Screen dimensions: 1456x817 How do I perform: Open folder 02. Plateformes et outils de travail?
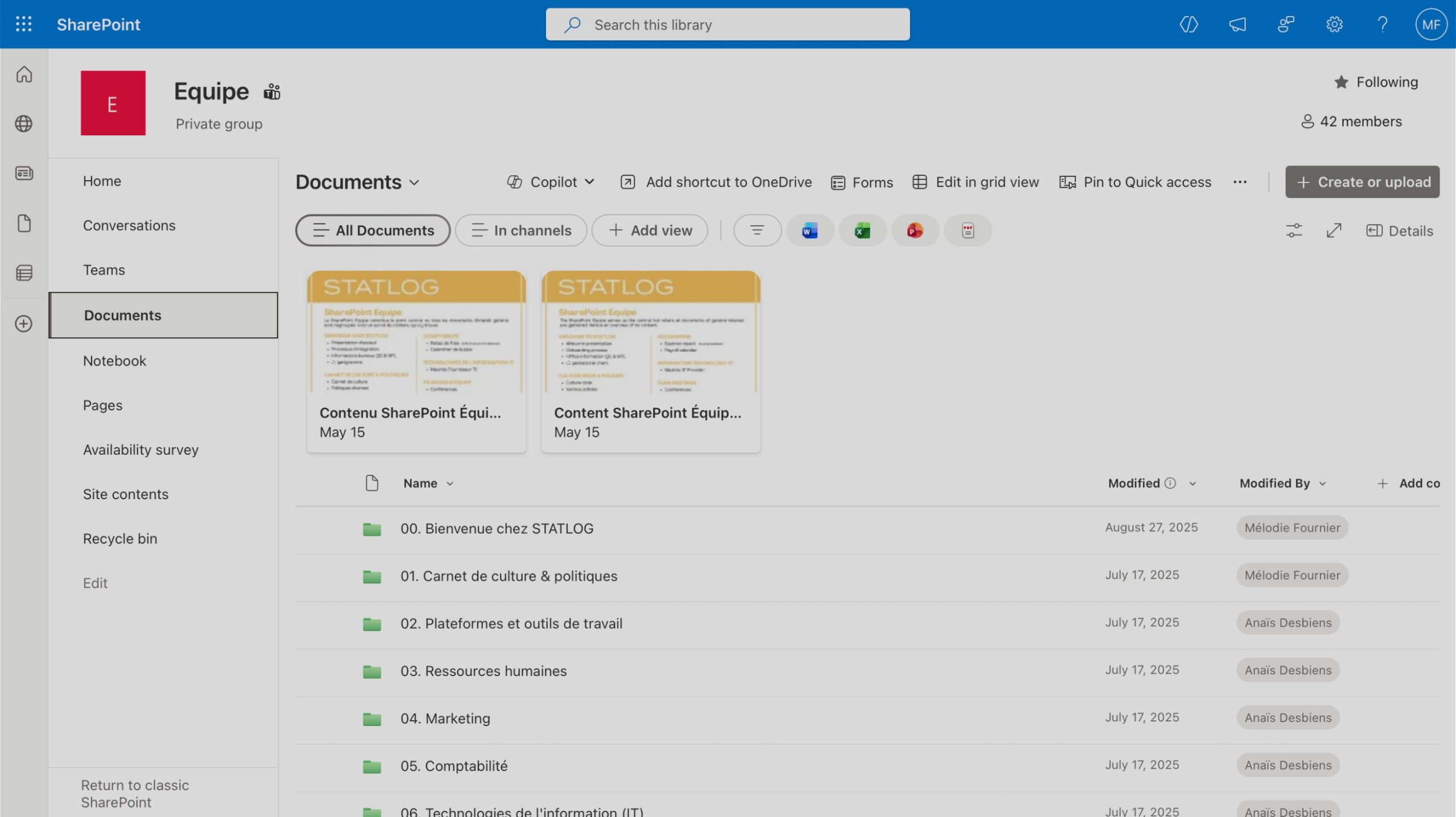(x=511, y=623)
